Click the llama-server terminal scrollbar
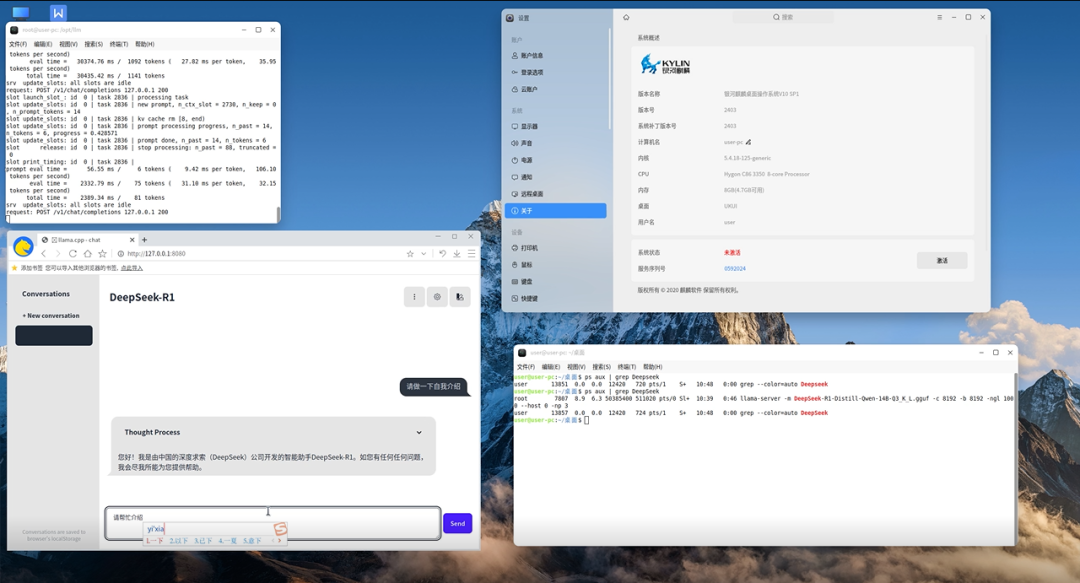 click(278, 214)
